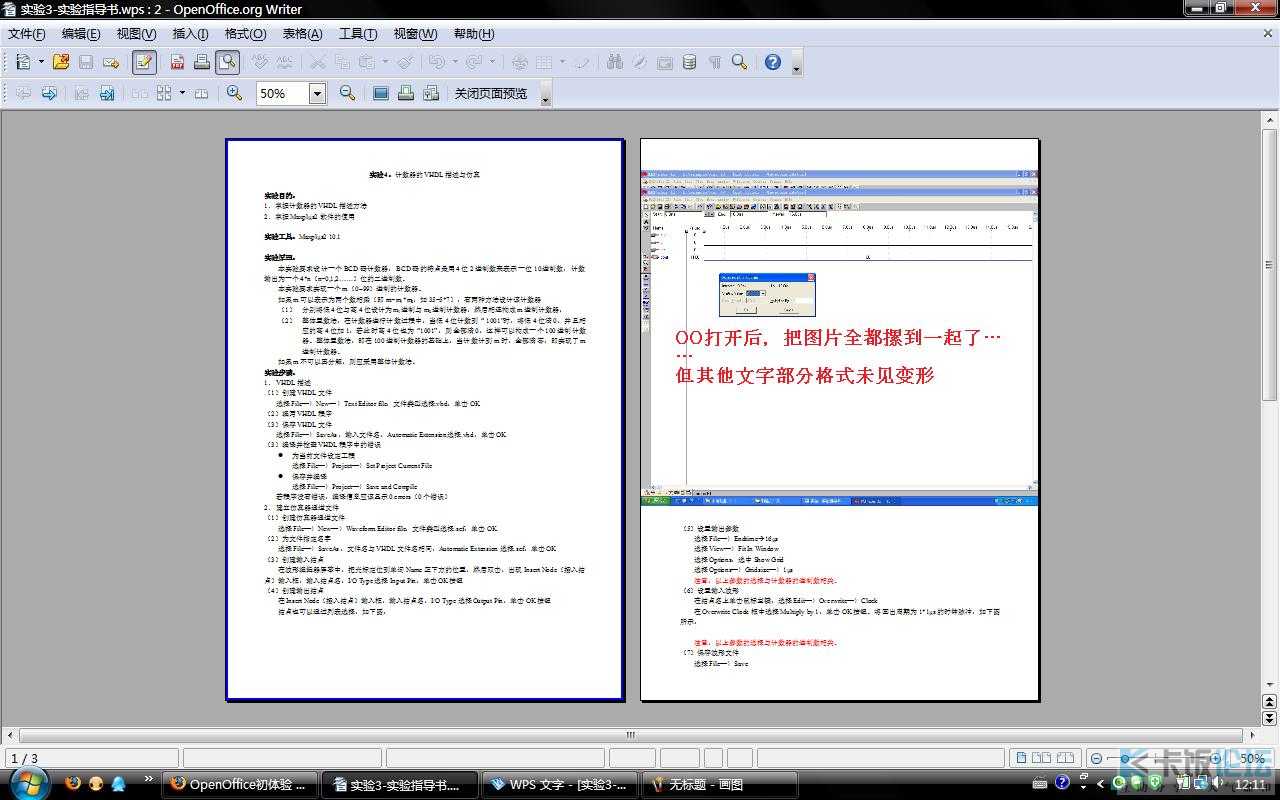Click the Undo icon

pos(435,62)
